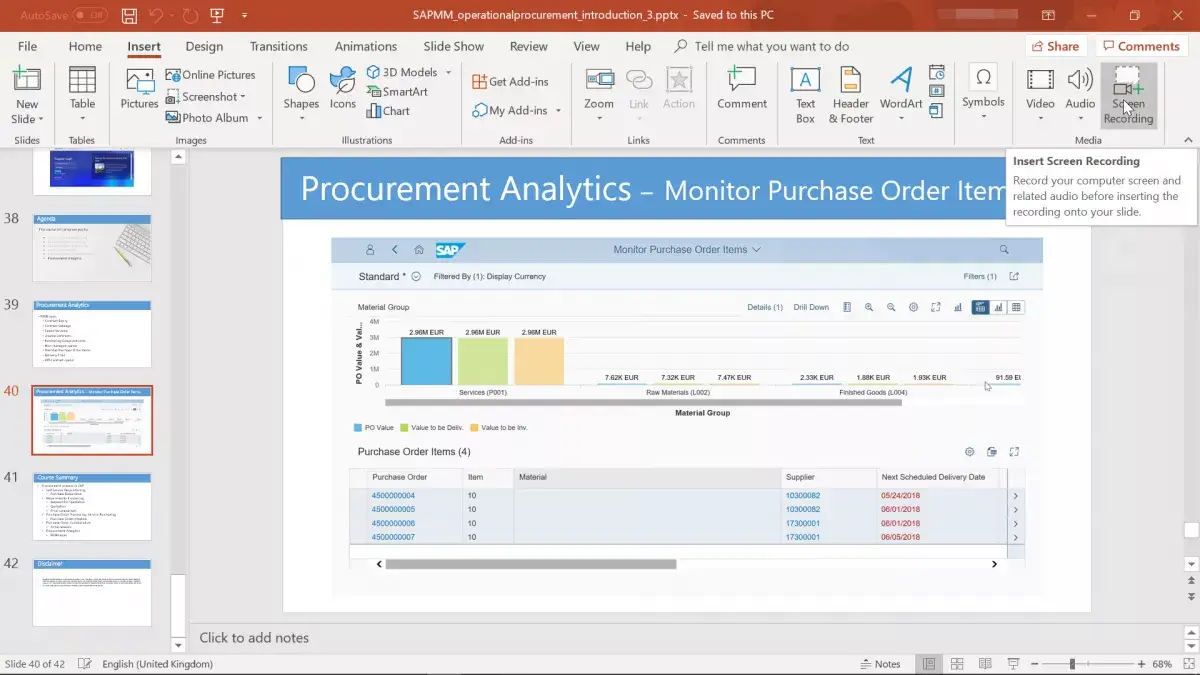Open Get Add-ins
This screenshot has width=1200, height=675.
click(x=510, y=81)
